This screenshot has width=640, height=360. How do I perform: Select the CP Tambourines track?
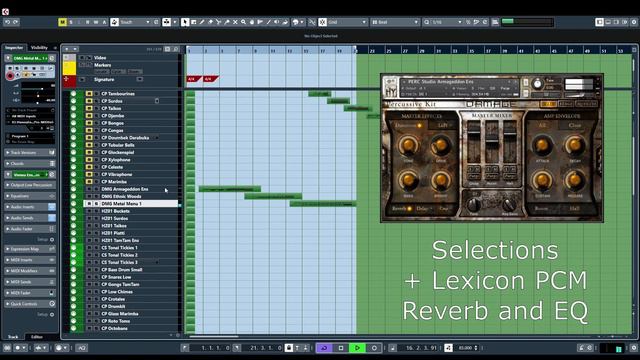[x=118, y=94]
